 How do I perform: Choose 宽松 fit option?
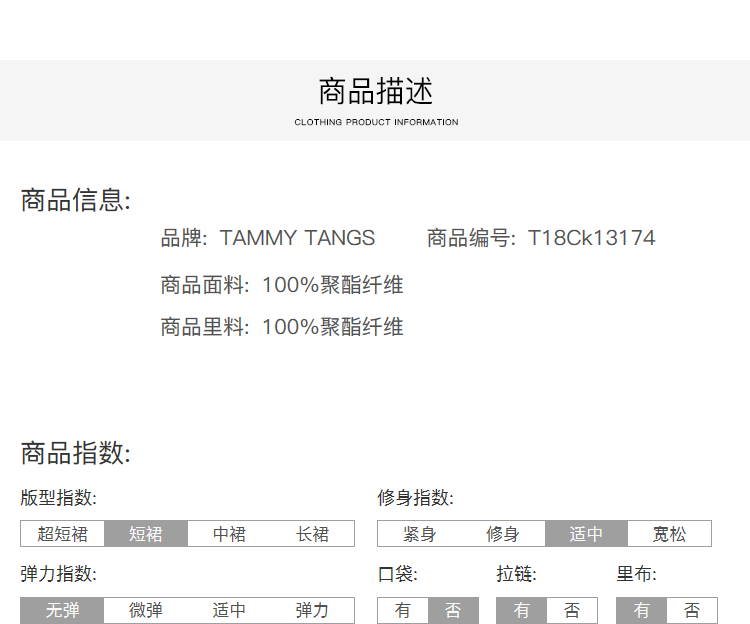tap(669, 534)
